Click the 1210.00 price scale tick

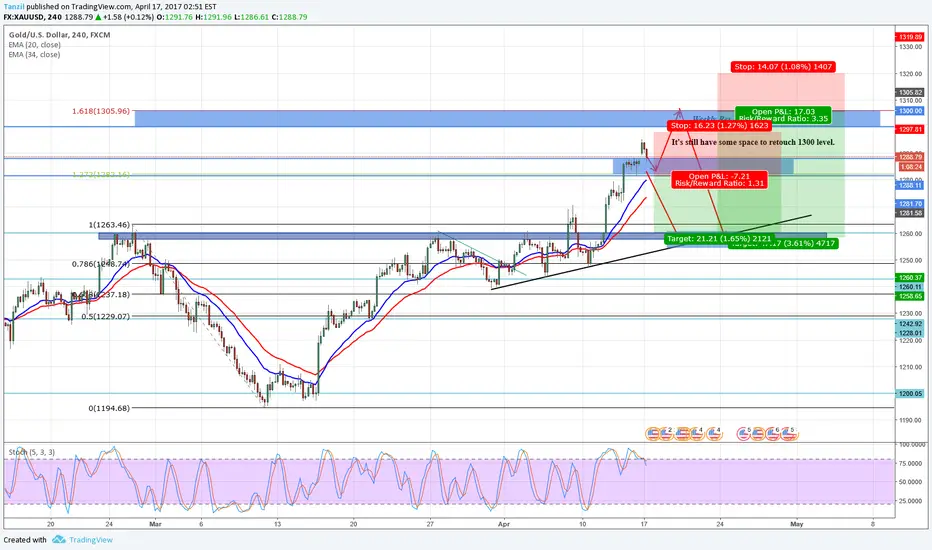click(x=910, y=367)
